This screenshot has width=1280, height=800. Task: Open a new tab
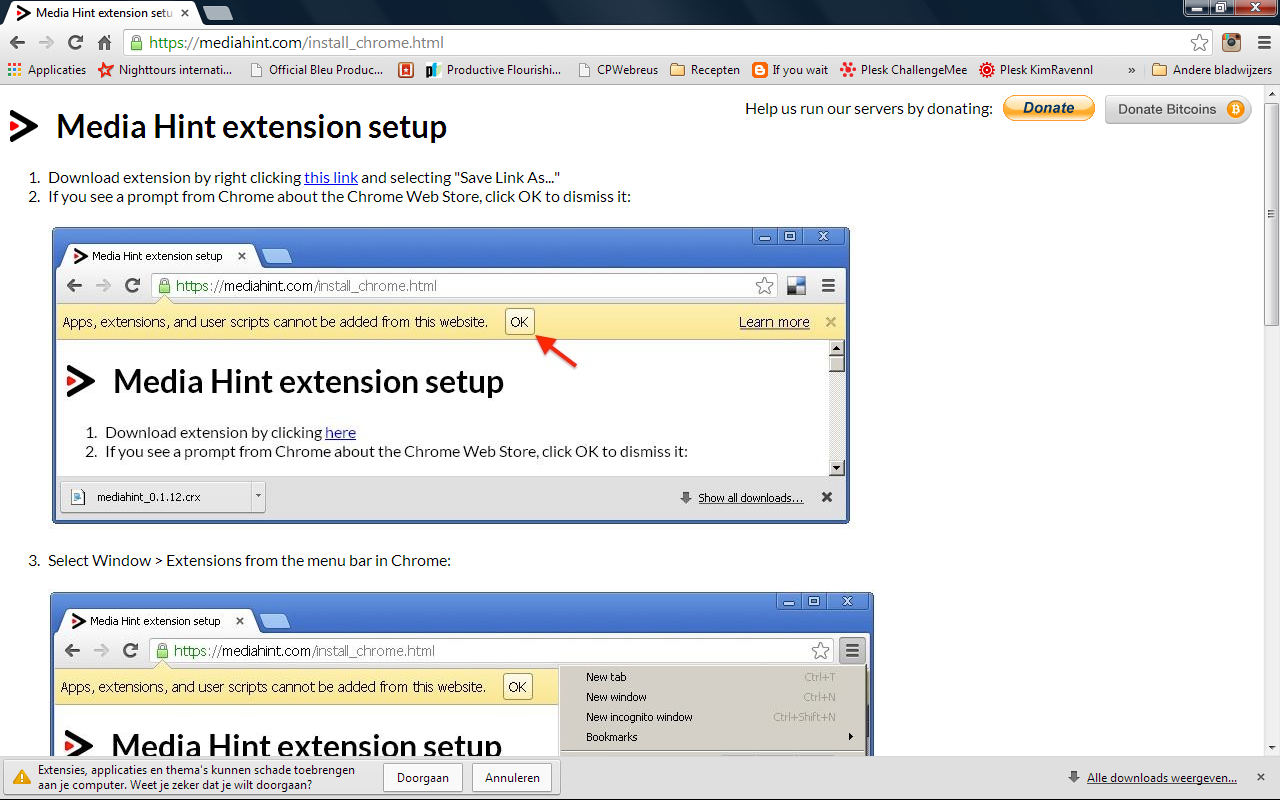[217, 13]
